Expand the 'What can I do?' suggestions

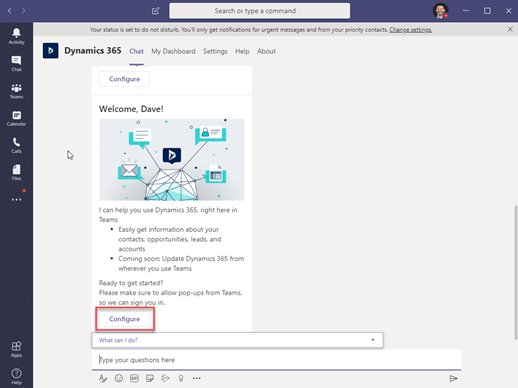point(237,340)
